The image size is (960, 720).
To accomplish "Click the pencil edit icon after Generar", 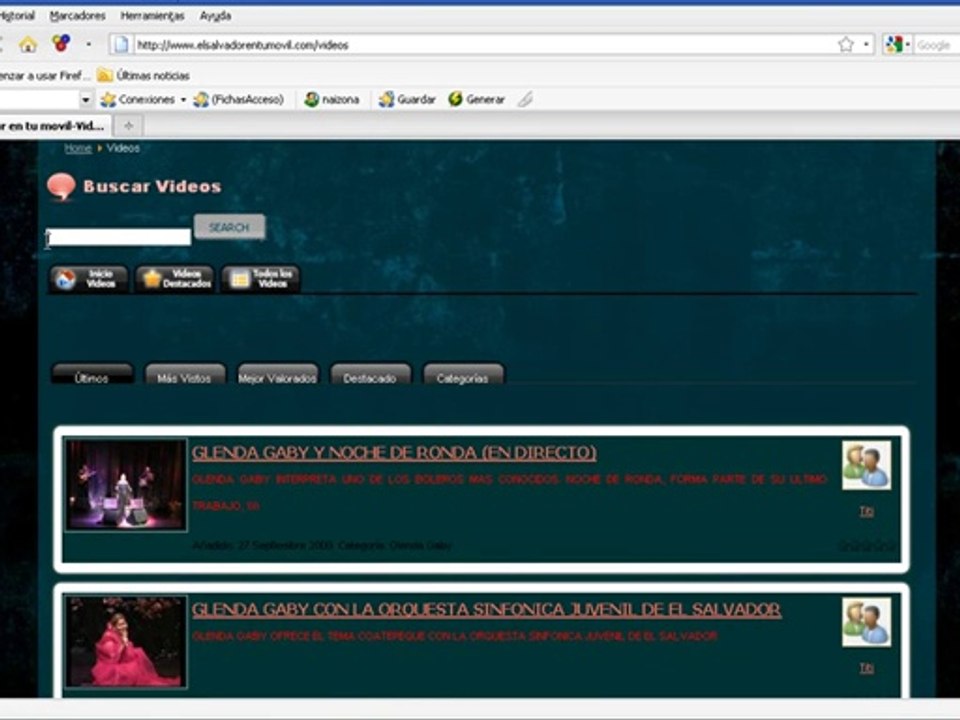I will (x=525, y=99).
